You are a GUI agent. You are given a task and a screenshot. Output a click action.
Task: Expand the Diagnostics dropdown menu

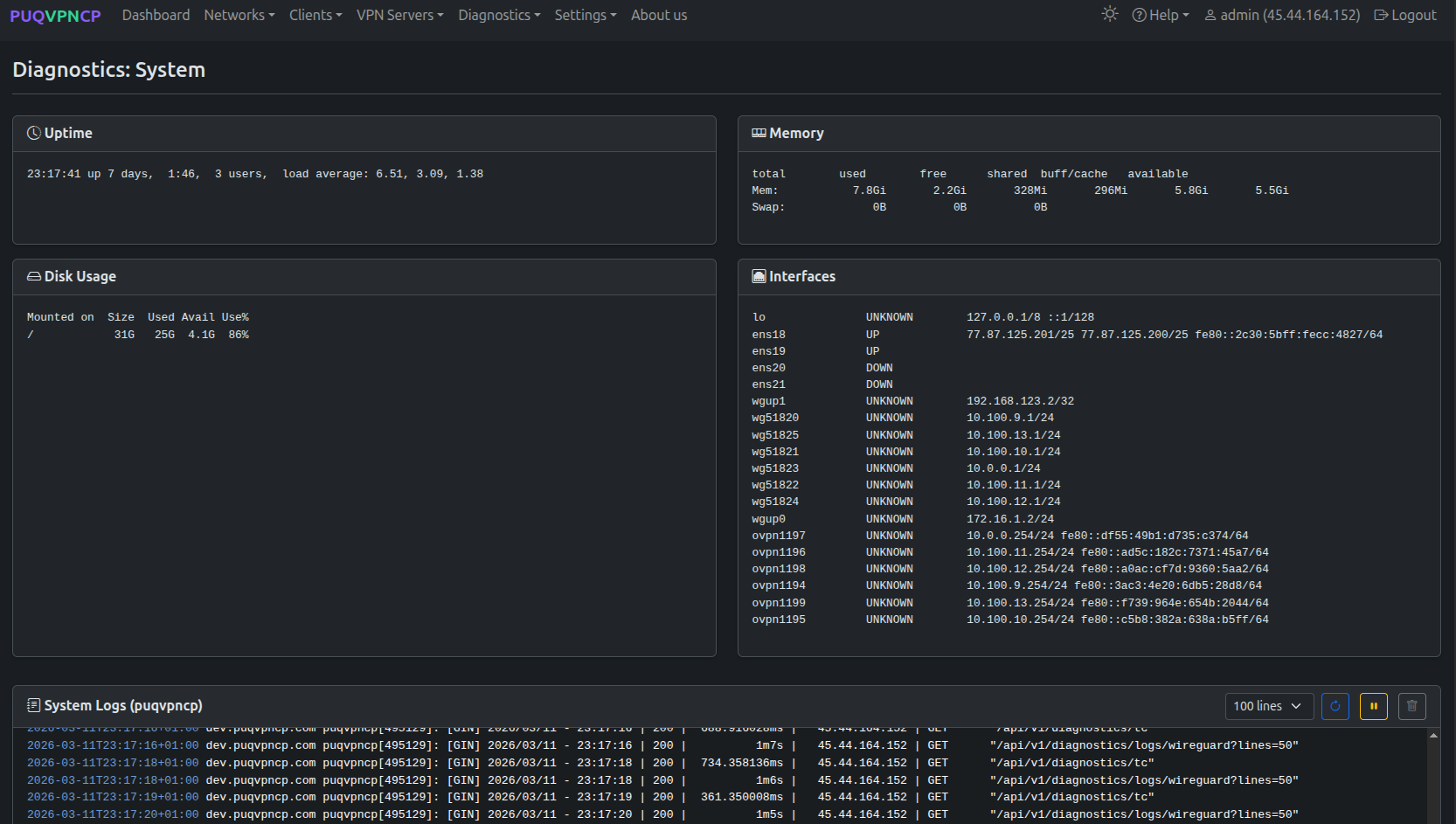499,15
